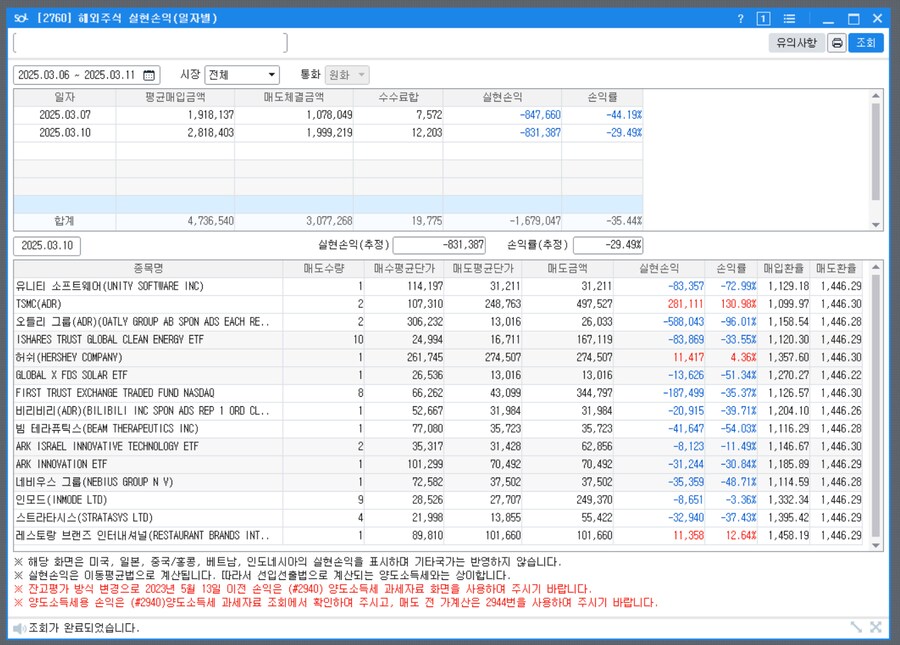Viewport: 900px width, 645px height.
Task: Select the OATLY GROUP AB row
Action: click(439, 322)
